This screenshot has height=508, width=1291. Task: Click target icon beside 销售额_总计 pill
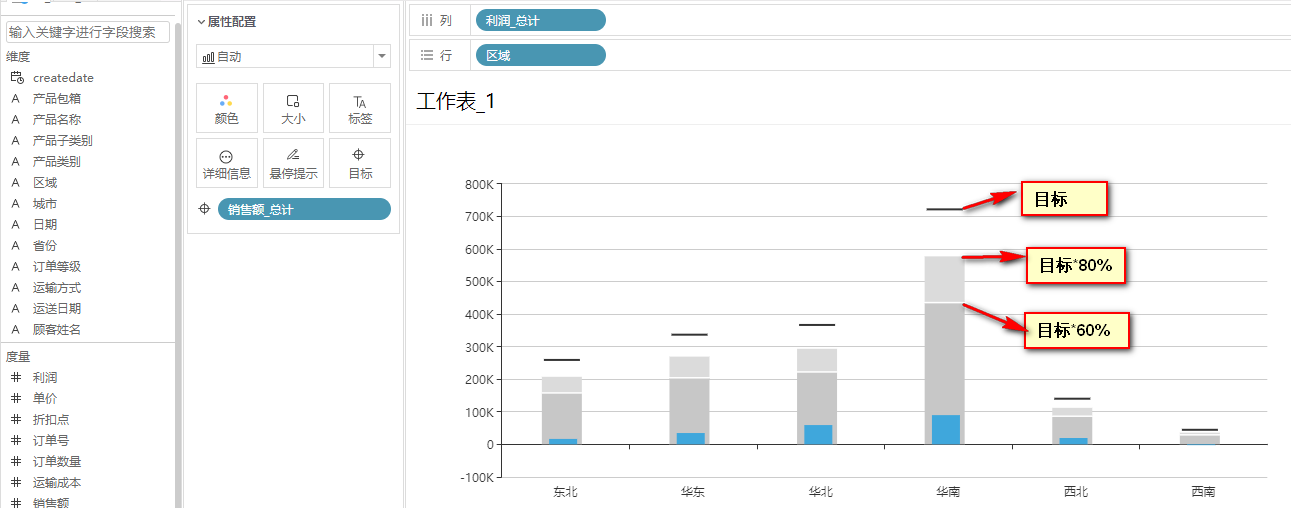click(x=205, y=209)
